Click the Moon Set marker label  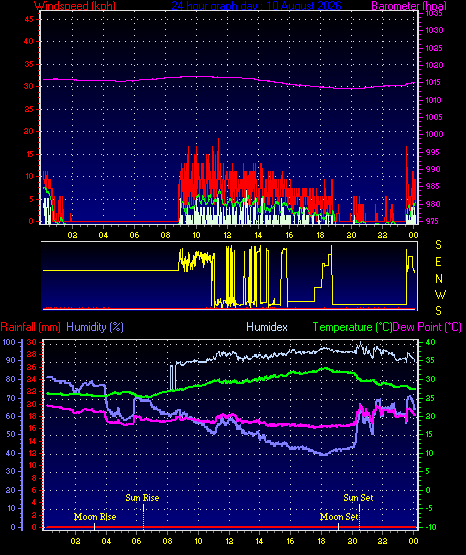339,517
